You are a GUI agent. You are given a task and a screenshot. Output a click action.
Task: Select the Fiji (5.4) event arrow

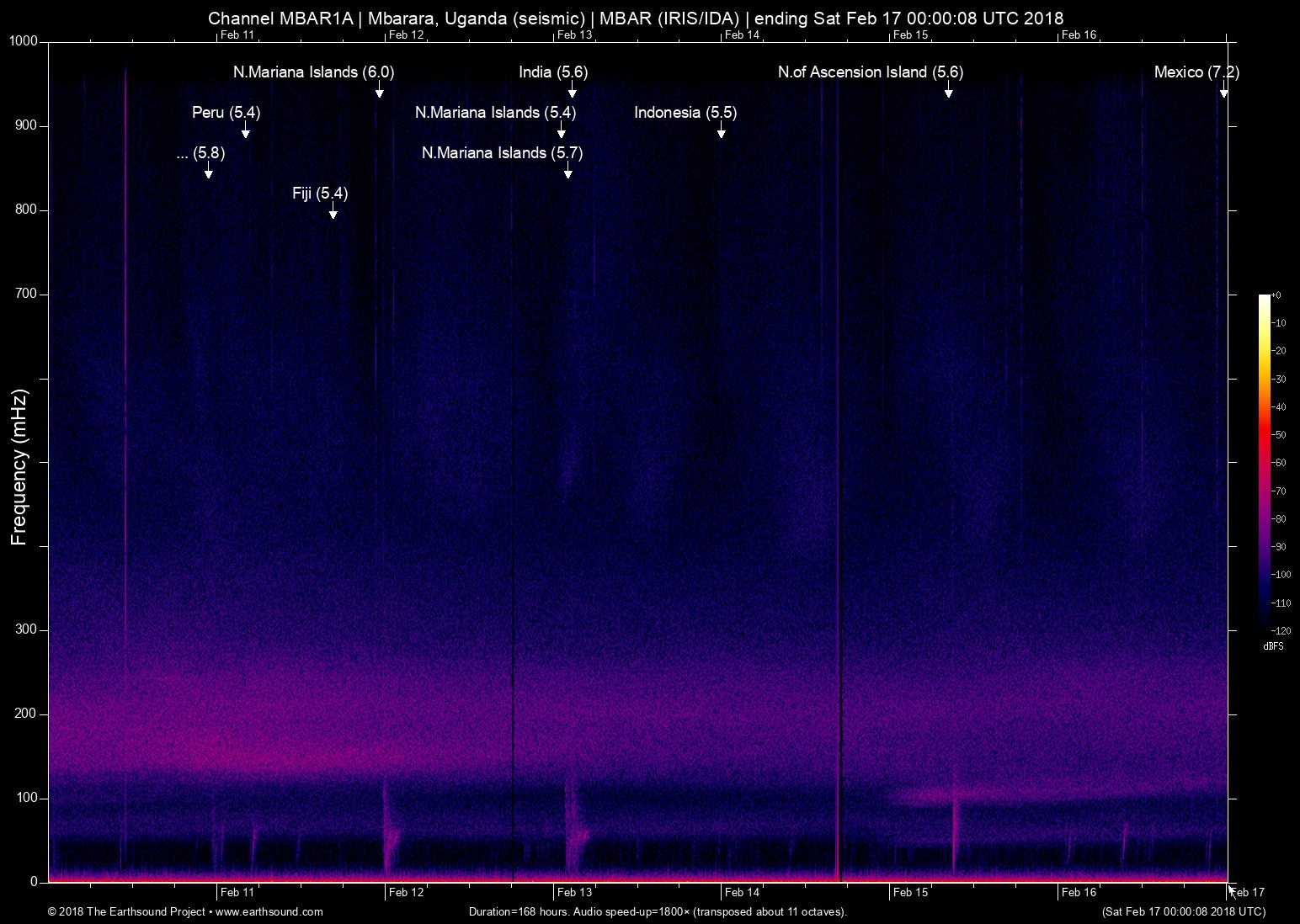333,212
